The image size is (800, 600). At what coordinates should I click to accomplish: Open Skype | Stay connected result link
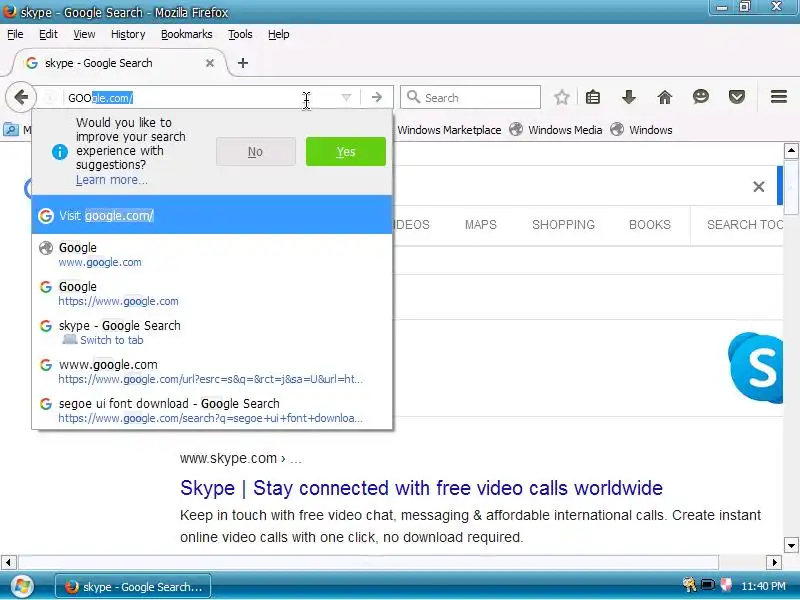pyautogui.click(x=421, y=488)
